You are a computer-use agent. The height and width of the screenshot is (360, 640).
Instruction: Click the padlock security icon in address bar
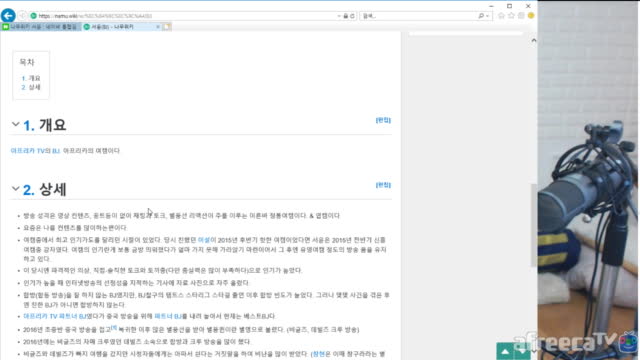pyautogui.click(x=346, y=16)
